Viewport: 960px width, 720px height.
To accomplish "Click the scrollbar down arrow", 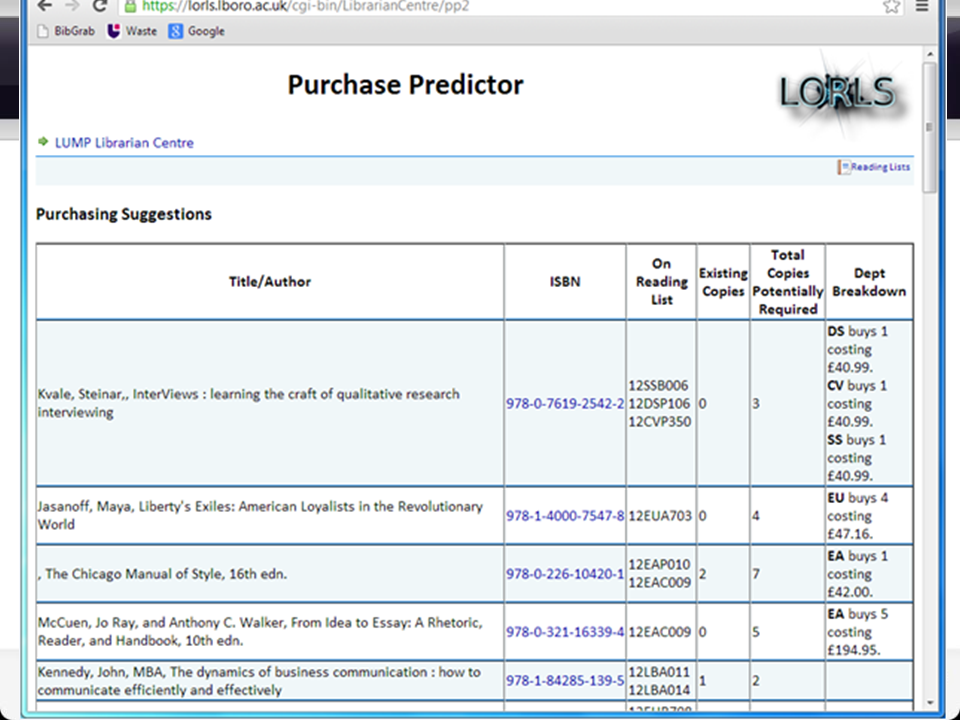I will coord(929,703).
